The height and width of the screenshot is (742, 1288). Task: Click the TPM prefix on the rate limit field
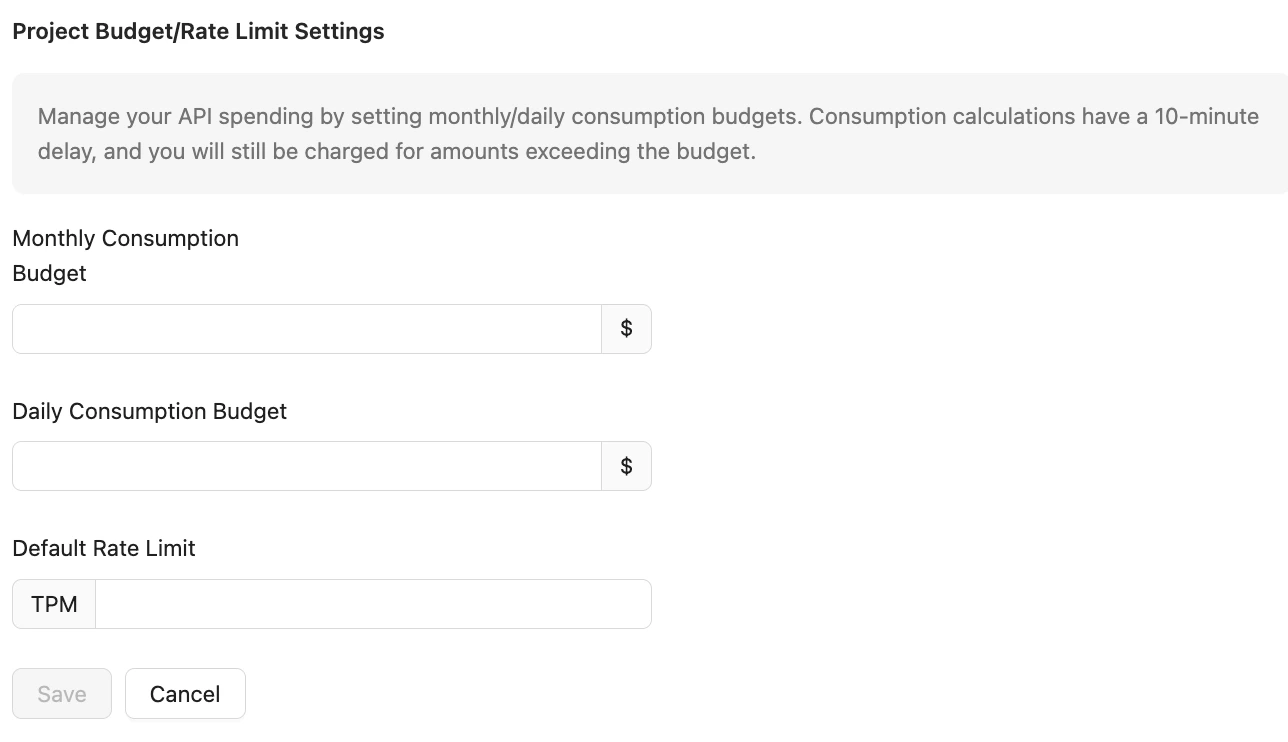click(54, 604)
